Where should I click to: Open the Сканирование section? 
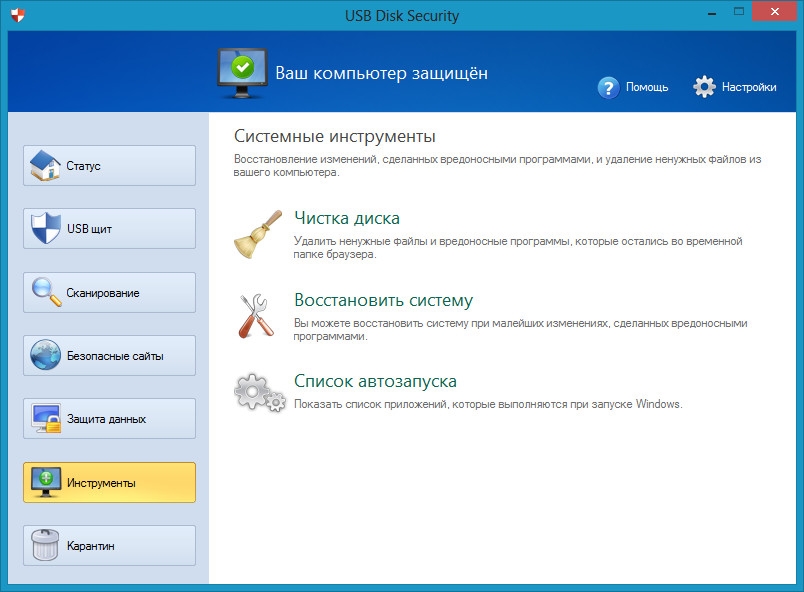pos(109,292)
